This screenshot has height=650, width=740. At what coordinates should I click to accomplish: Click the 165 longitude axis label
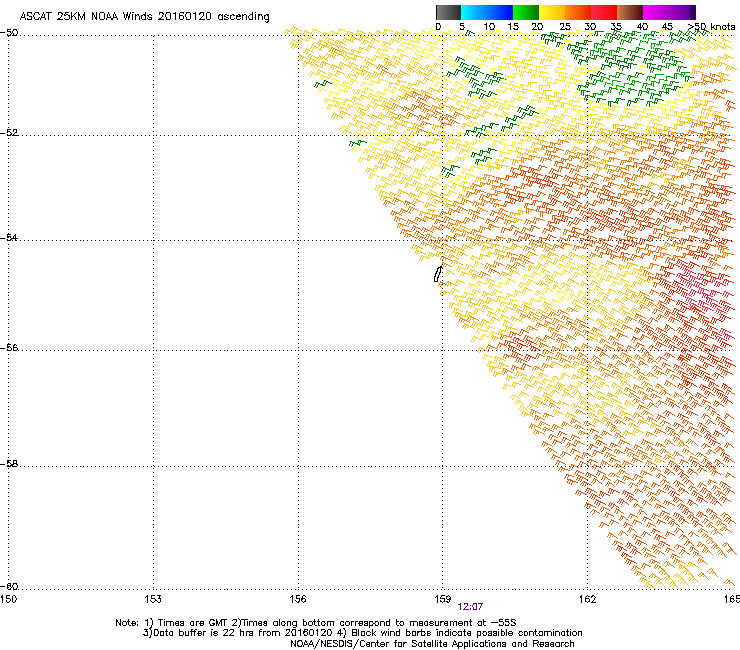pyautogui.click(x=732, y=599)
